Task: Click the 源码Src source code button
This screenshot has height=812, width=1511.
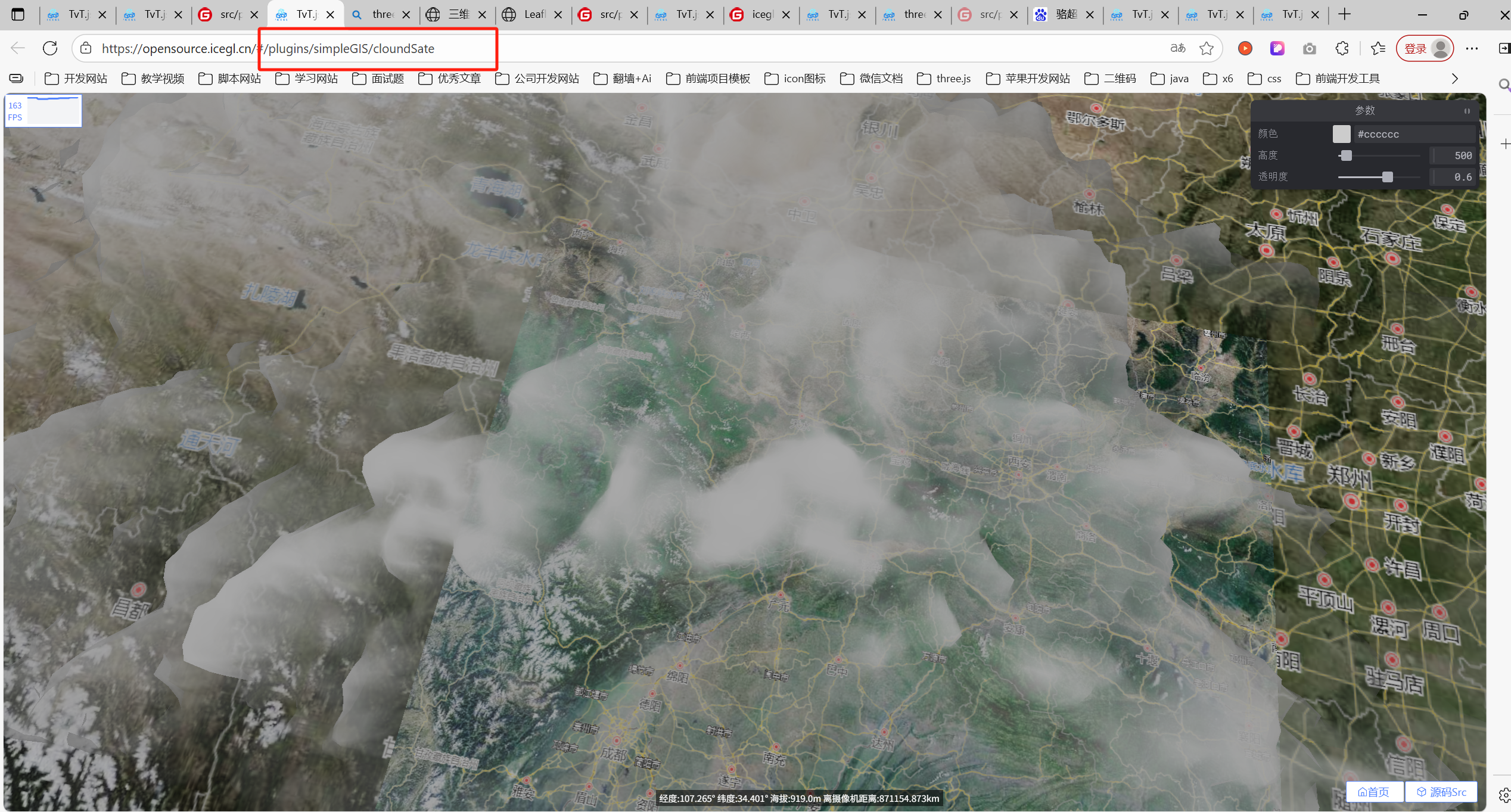Action: [1441, 792]
